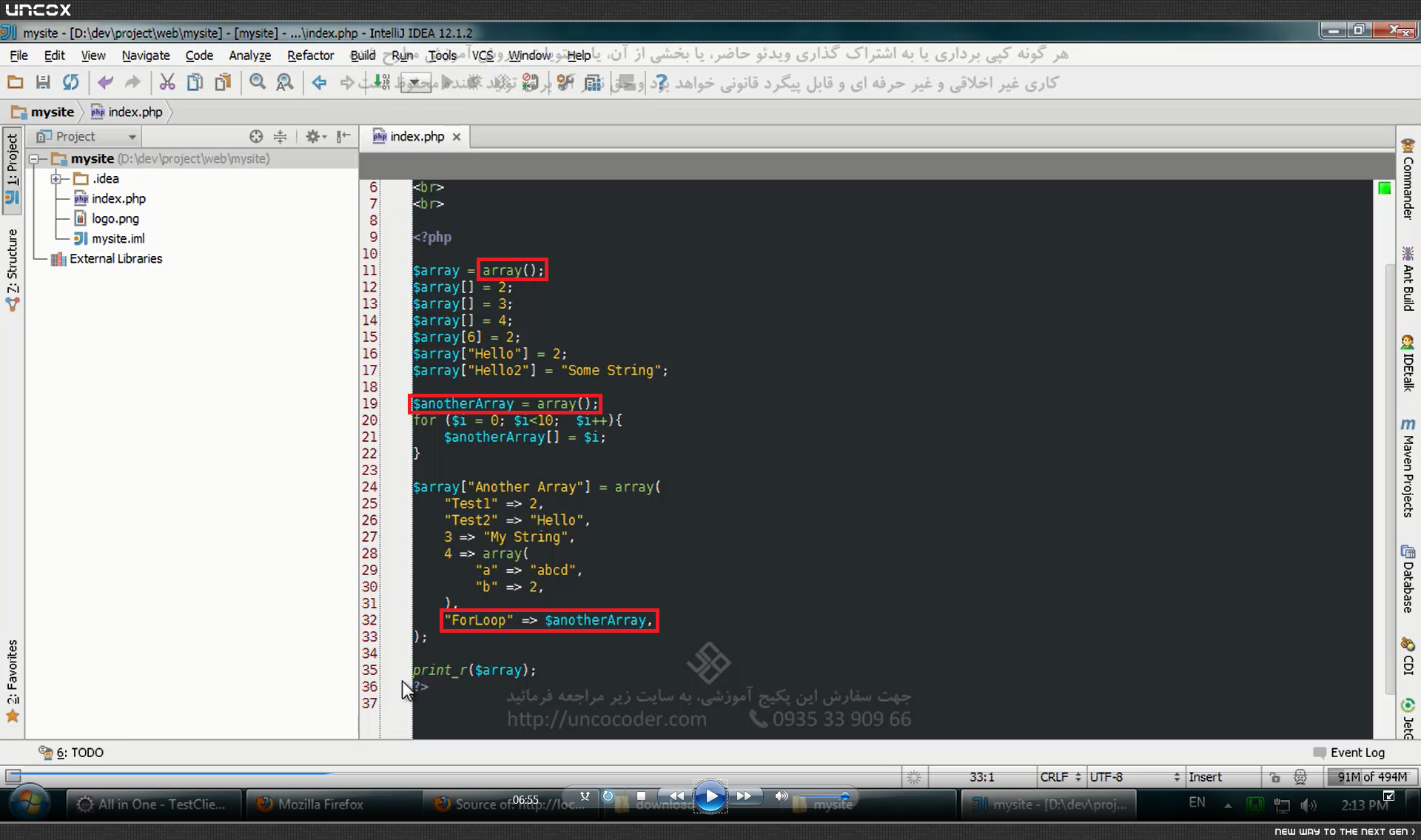Open the Refactor menu
The height and width of the screenshot is (840, 1421).
click(x=310, y=56)
